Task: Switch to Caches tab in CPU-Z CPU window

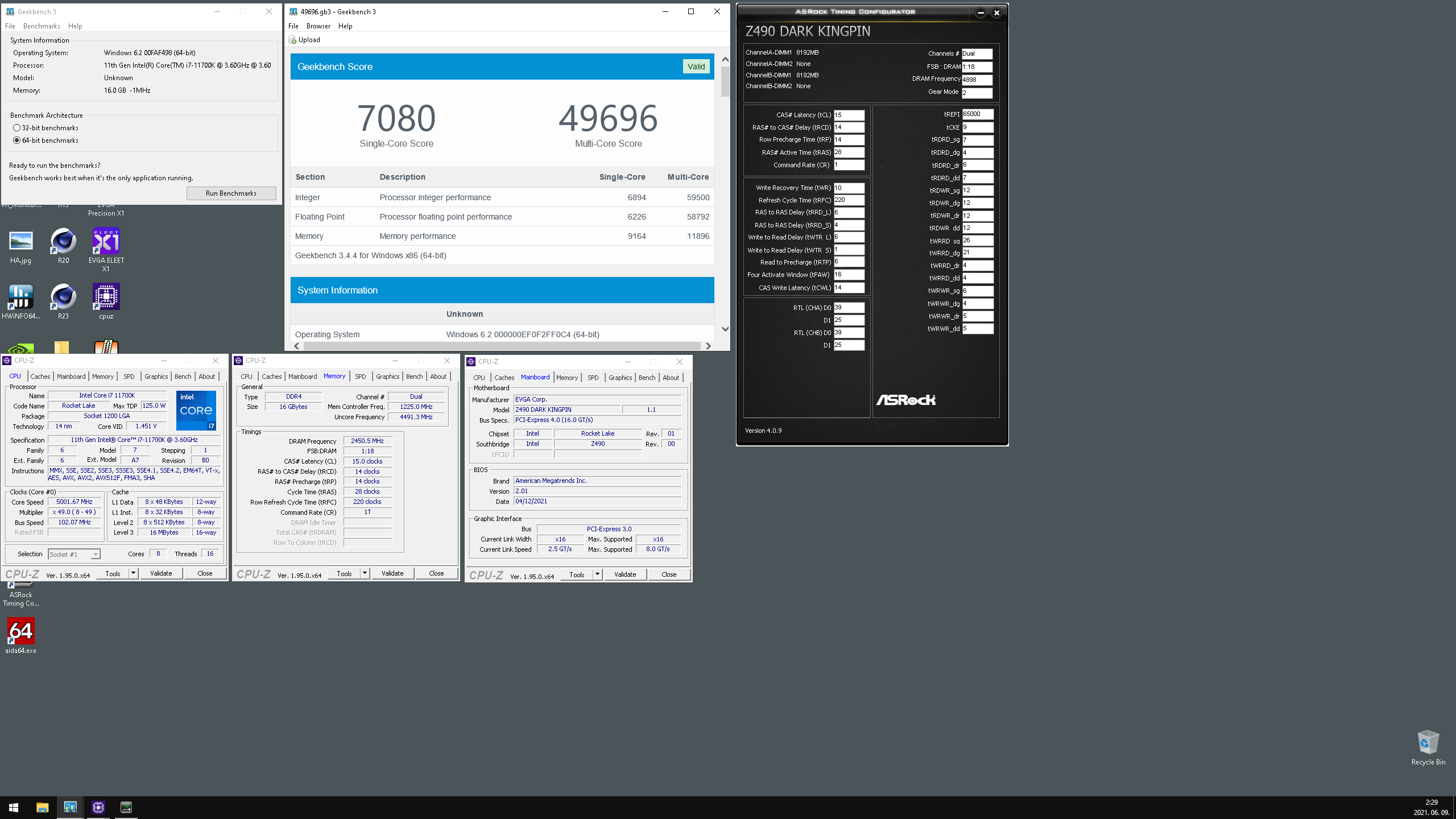Action: [40, 377]
